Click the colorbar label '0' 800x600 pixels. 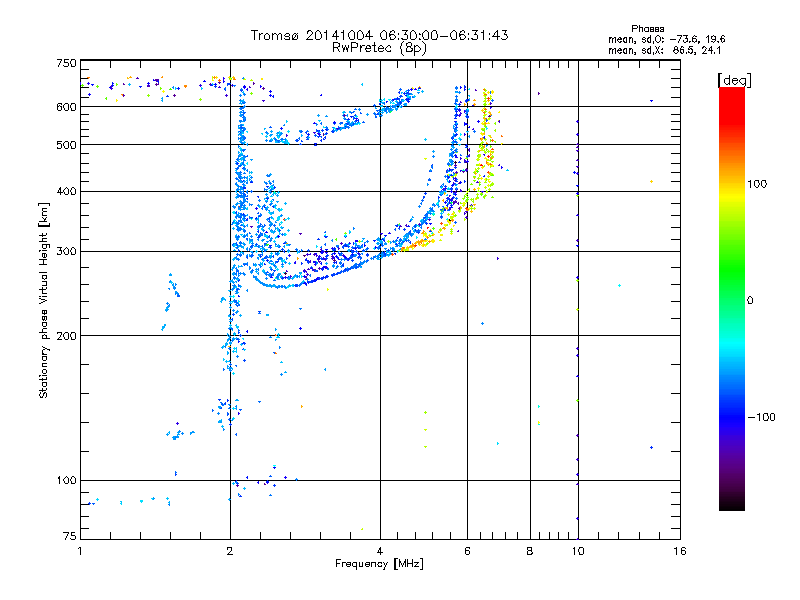tap(750, 301)
